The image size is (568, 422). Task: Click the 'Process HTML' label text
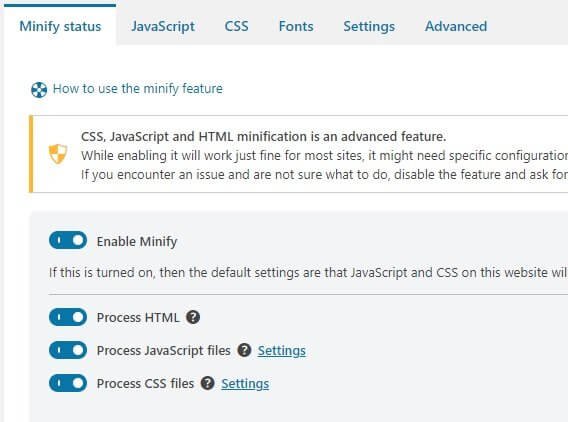click(x=138, y=318)
